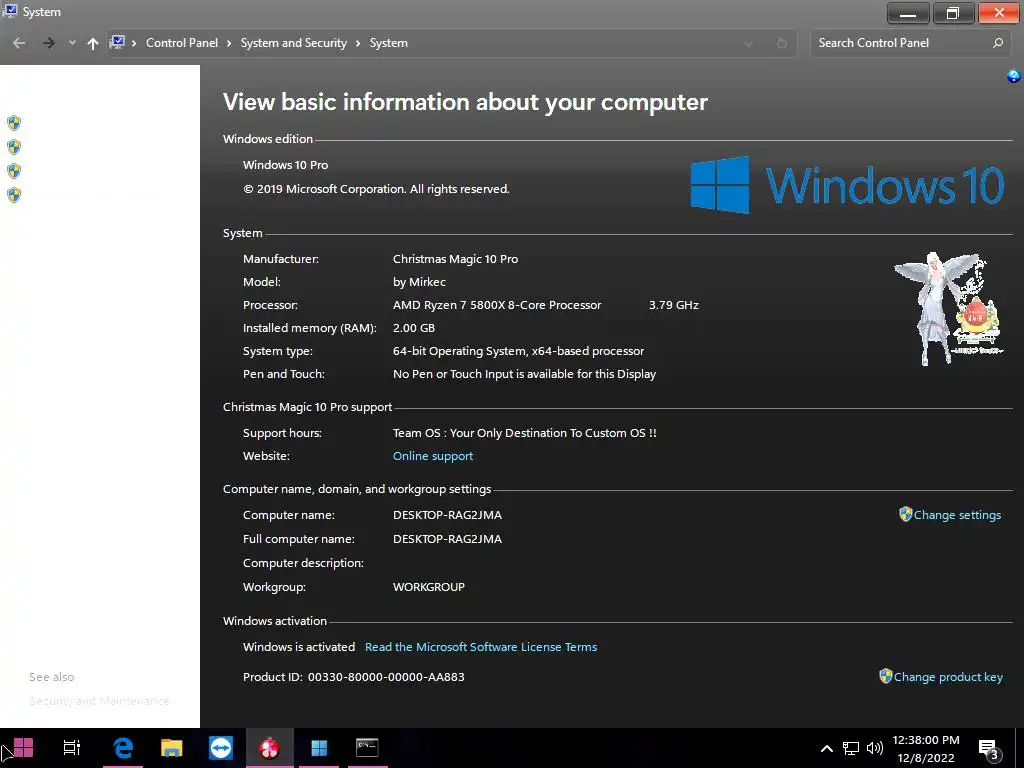Image resolution: width=1024 pixels, height=768 pixels.
Task: Open Action Center notifications
Action: 989,749
